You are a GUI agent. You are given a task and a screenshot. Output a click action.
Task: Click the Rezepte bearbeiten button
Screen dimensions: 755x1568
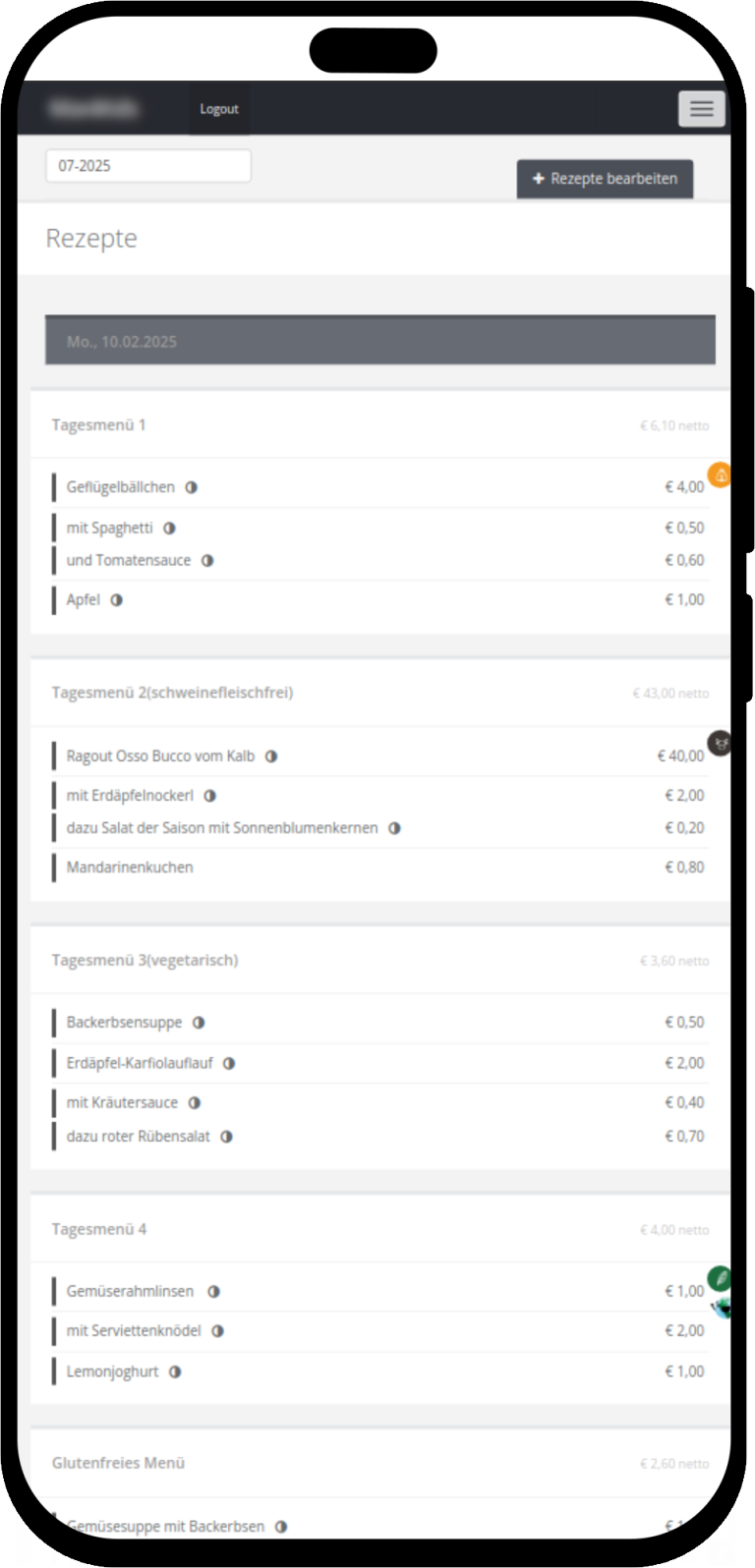tap(605, 179)
